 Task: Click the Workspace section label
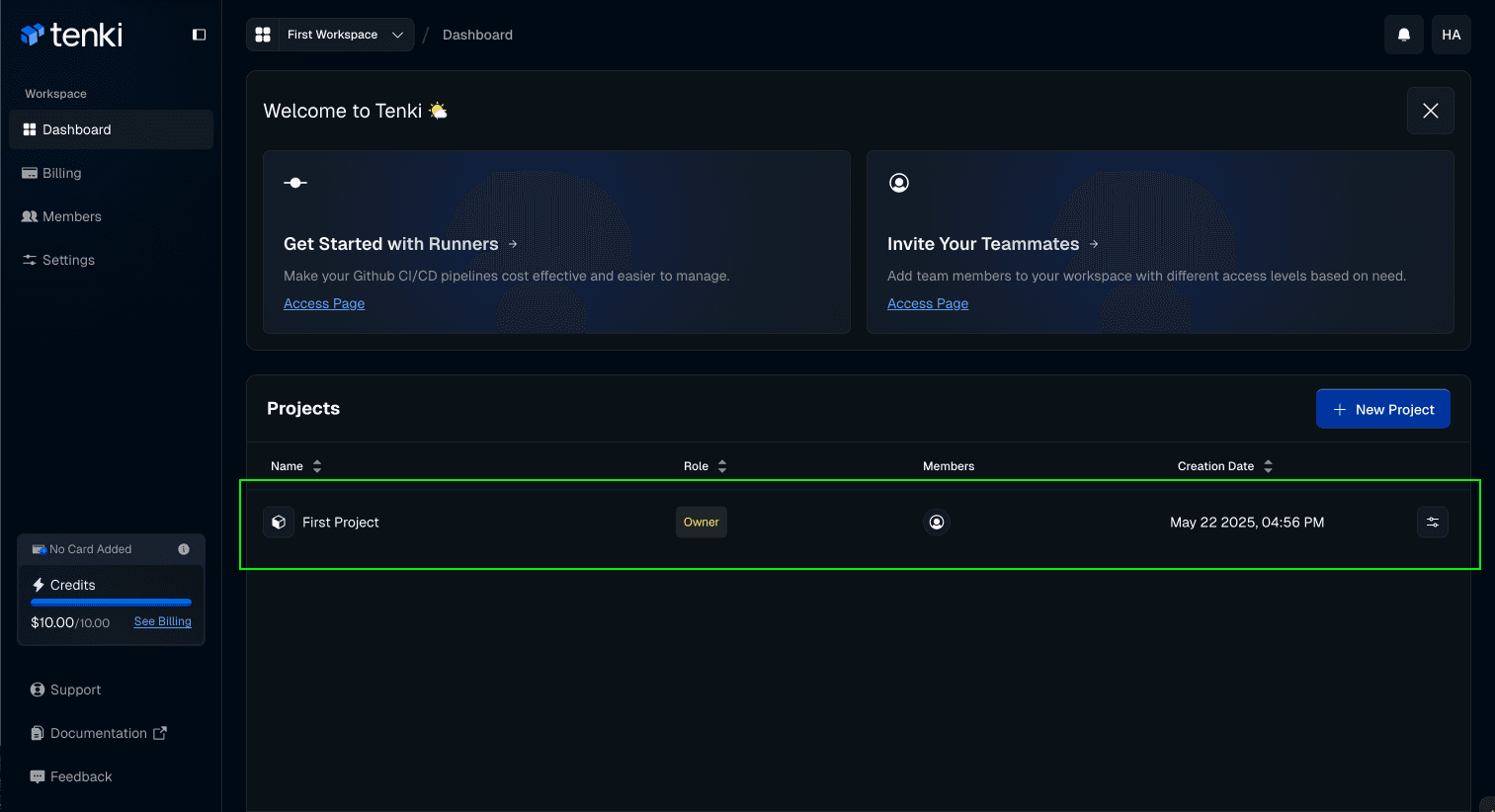55,94
